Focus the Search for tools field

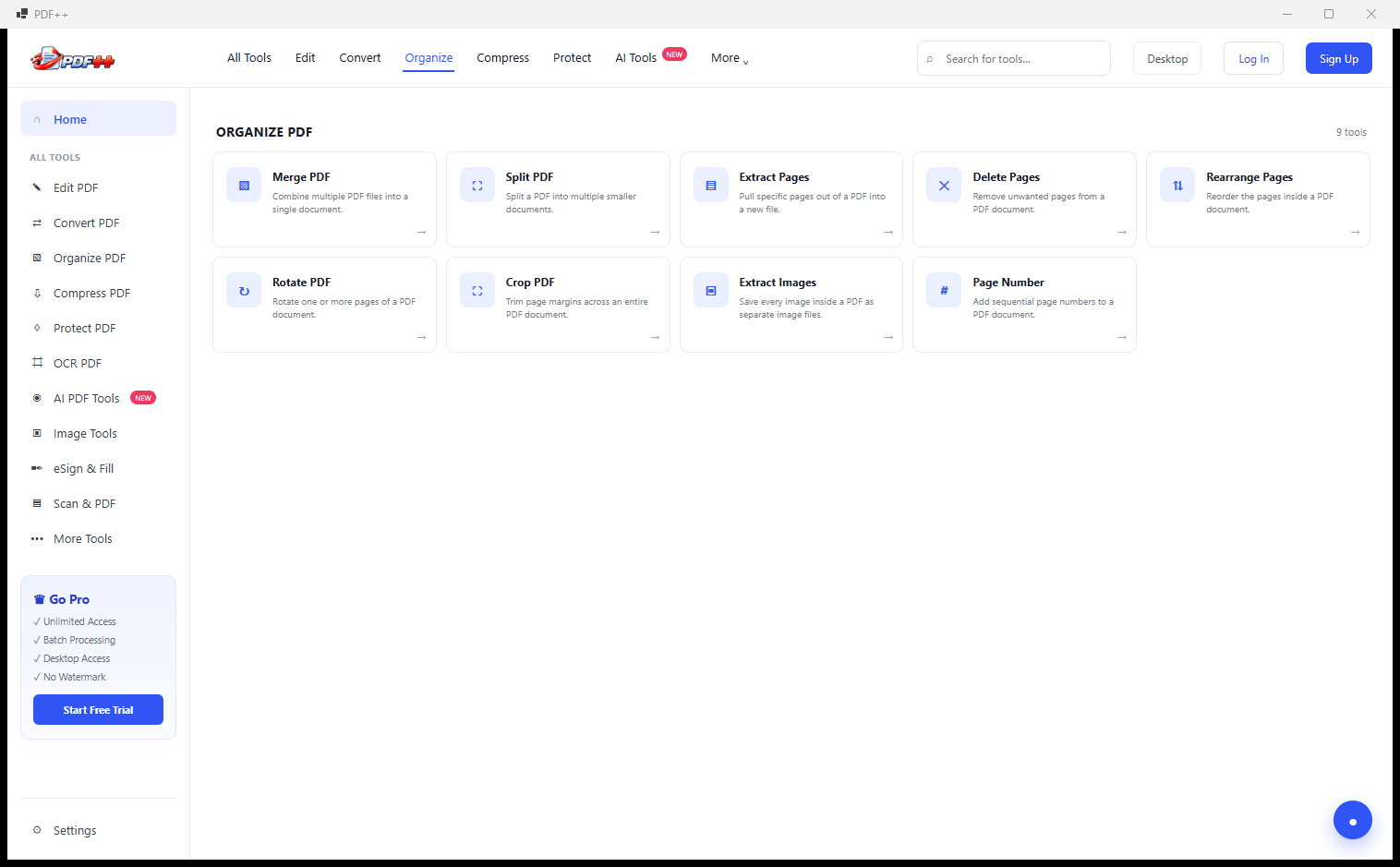point(1014,58)
